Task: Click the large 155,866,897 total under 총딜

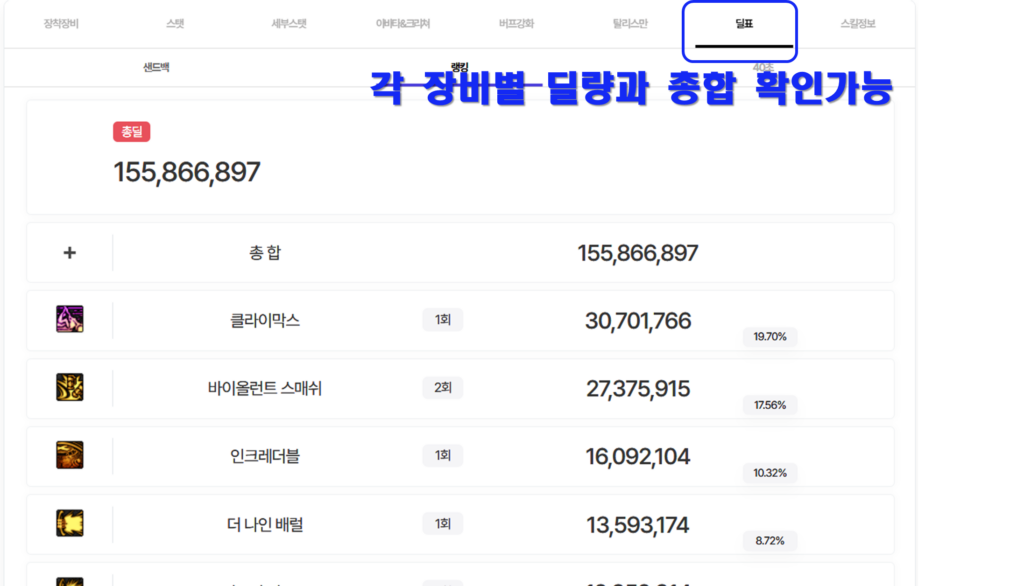Action: tap(187, 172)
